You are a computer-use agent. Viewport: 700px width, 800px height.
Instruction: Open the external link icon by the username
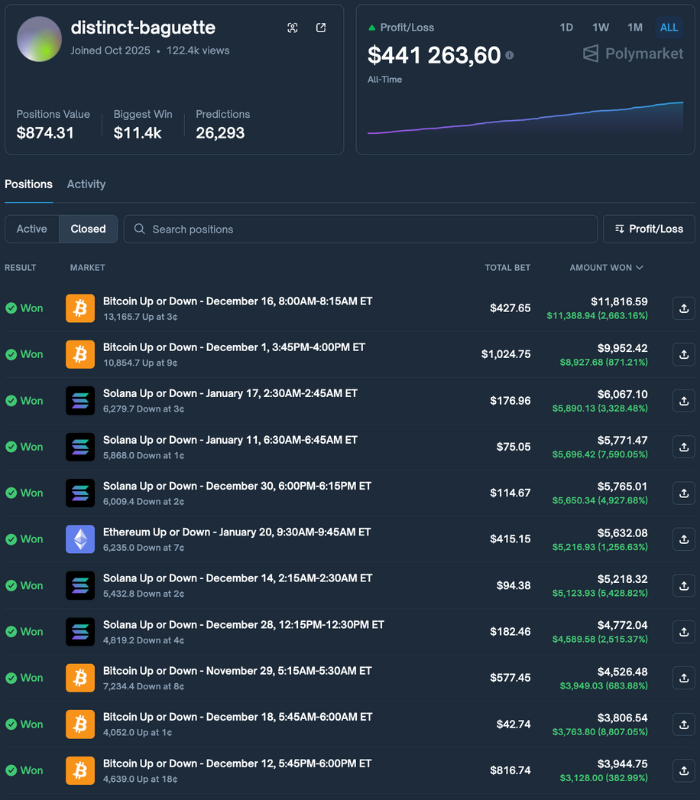[x=321, y=28]
